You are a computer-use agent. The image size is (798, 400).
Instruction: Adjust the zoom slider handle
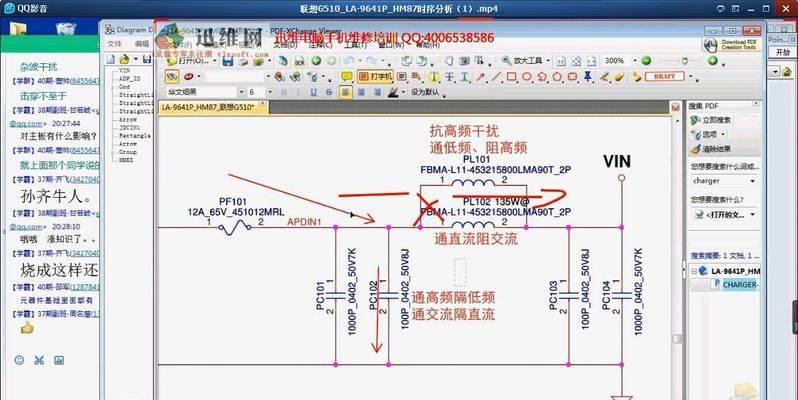tap(685, 61)
